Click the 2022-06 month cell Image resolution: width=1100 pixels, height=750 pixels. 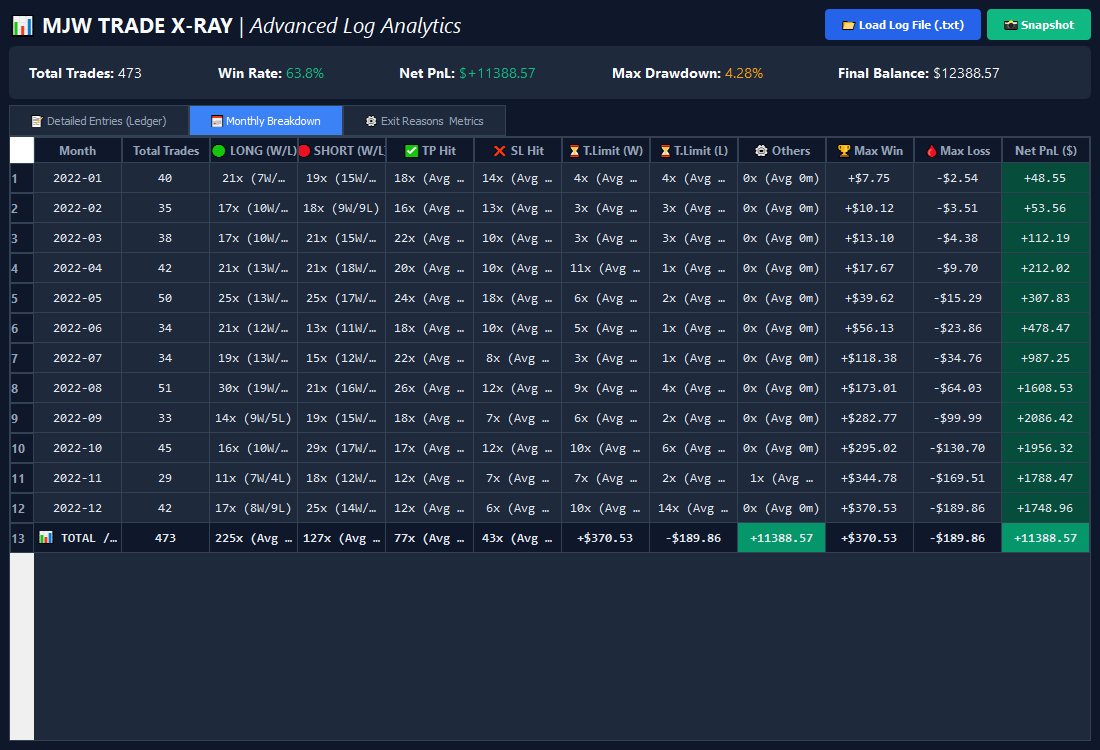point(78,328)
